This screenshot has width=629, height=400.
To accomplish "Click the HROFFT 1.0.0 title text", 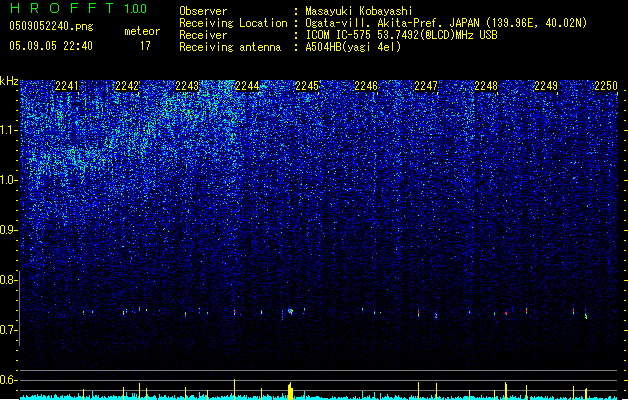I will coord(78,8).
